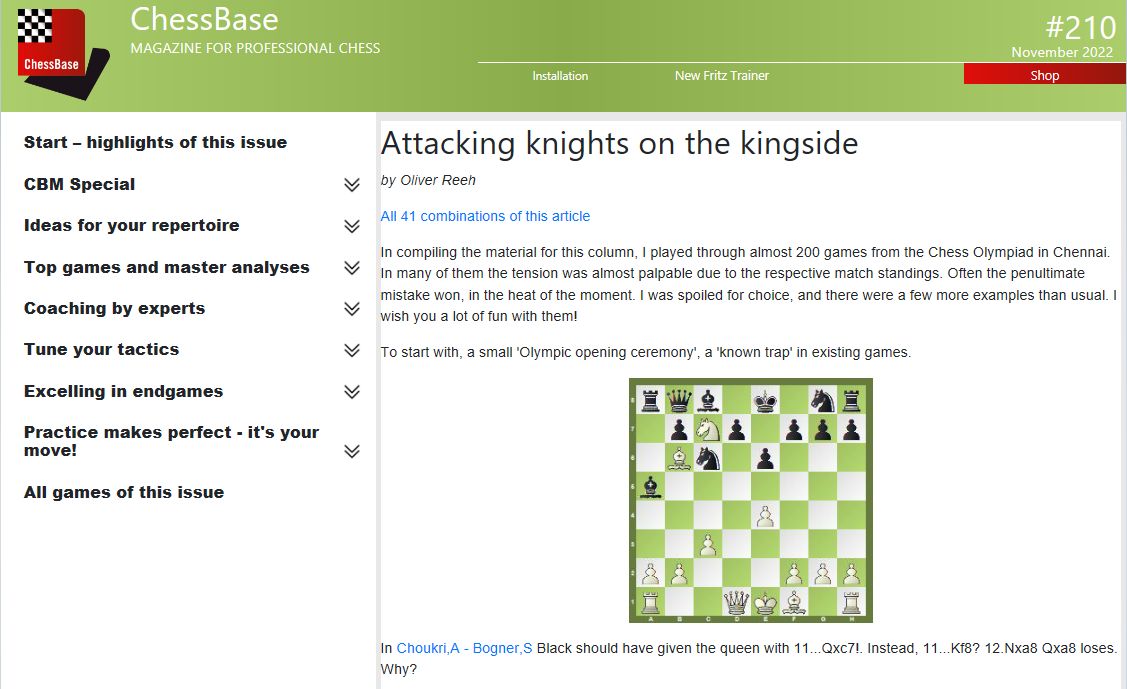Image resolution: width=1127 pixels, height=689 pixels.
Task: Click the black pawn on b7
Action: coord(679,429)
